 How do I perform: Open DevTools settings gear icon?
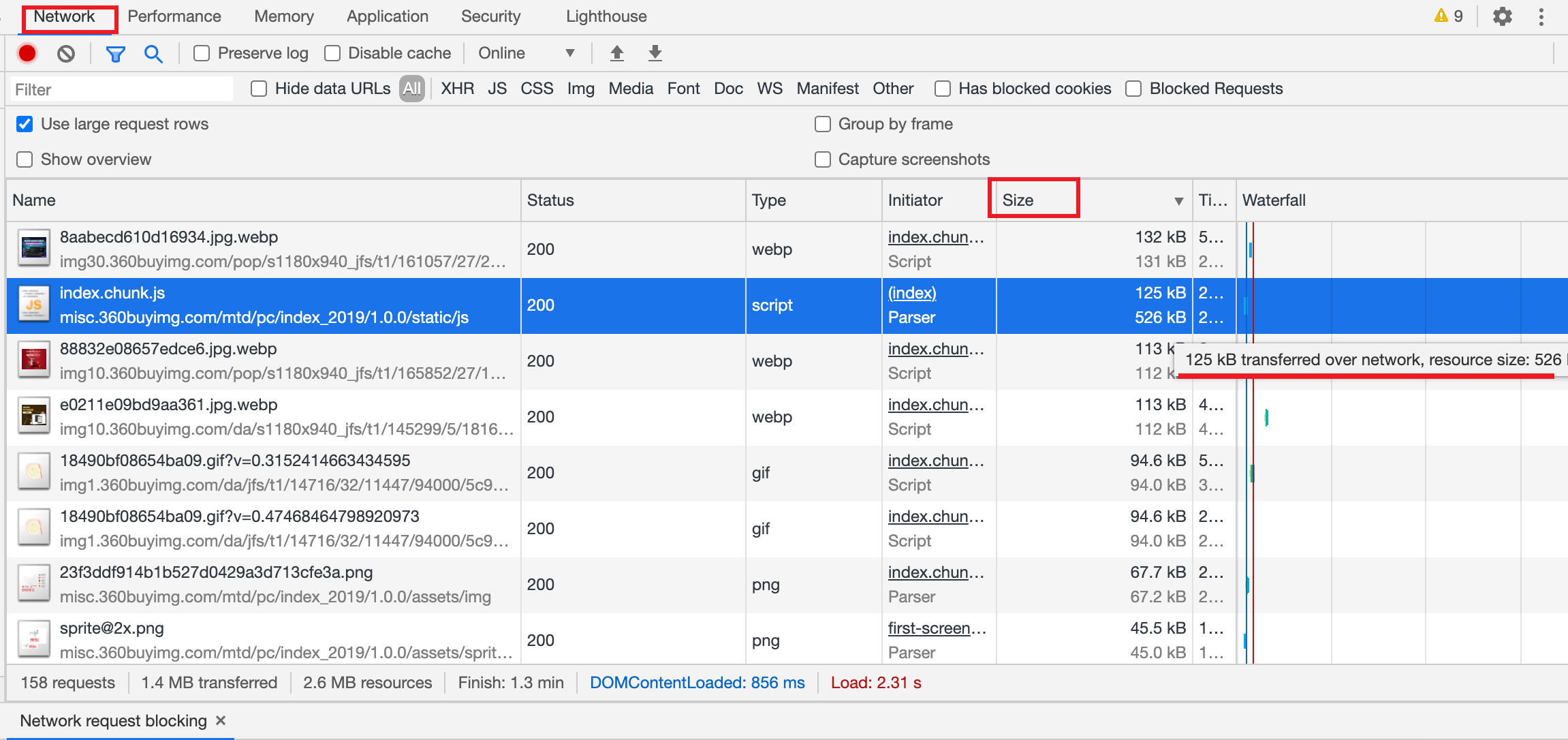pos(1502,16)
